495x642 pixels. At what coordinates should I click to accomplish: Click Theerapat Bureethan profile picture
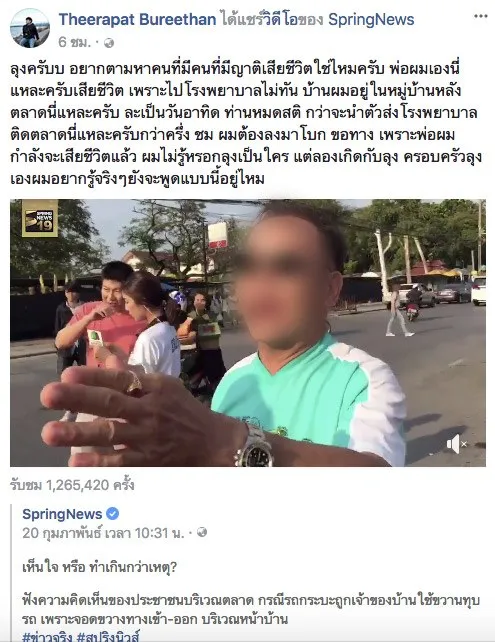coord(30,29)
